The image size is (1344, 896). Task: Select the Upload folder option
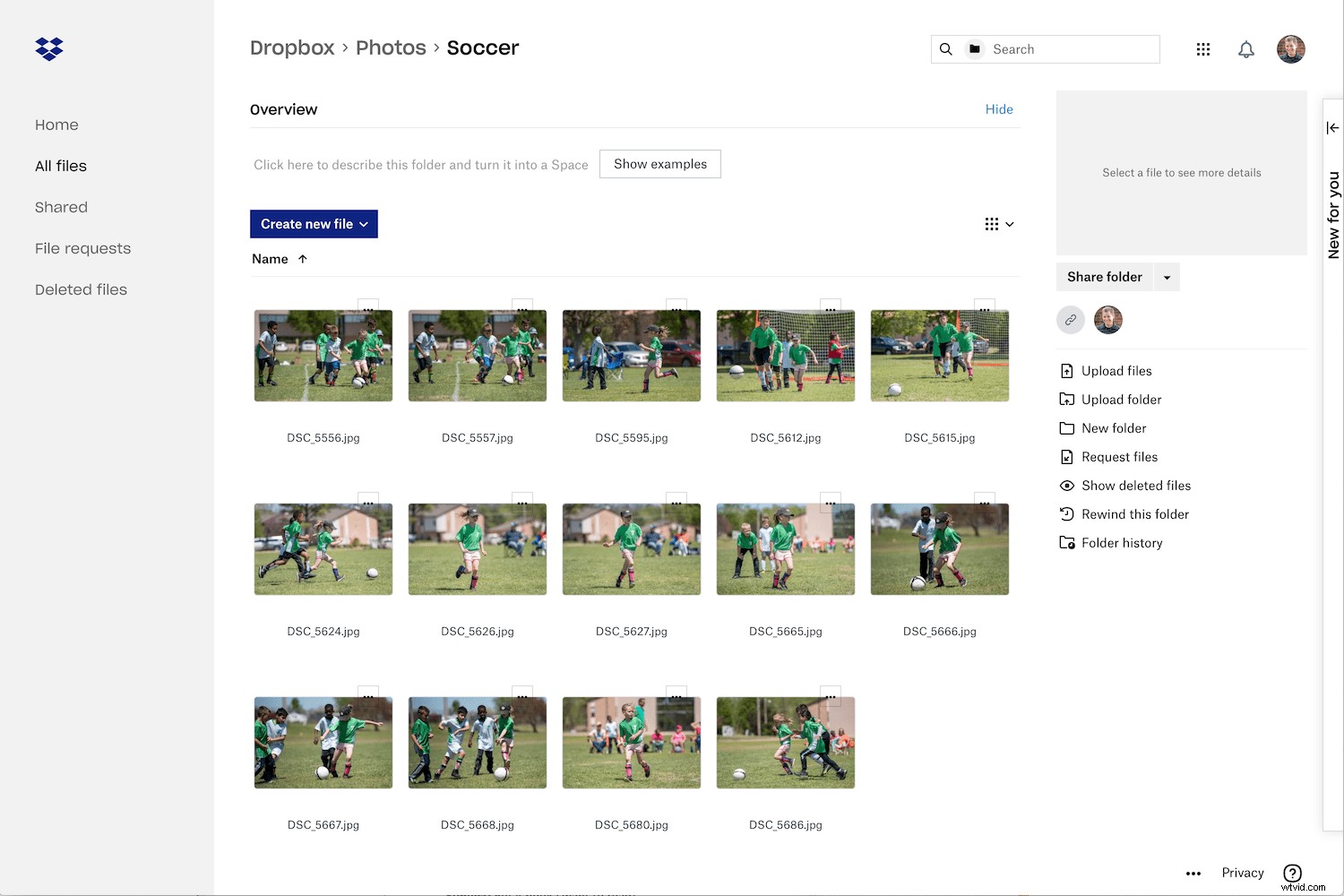pyautogui.click(x=1067, y=399)
